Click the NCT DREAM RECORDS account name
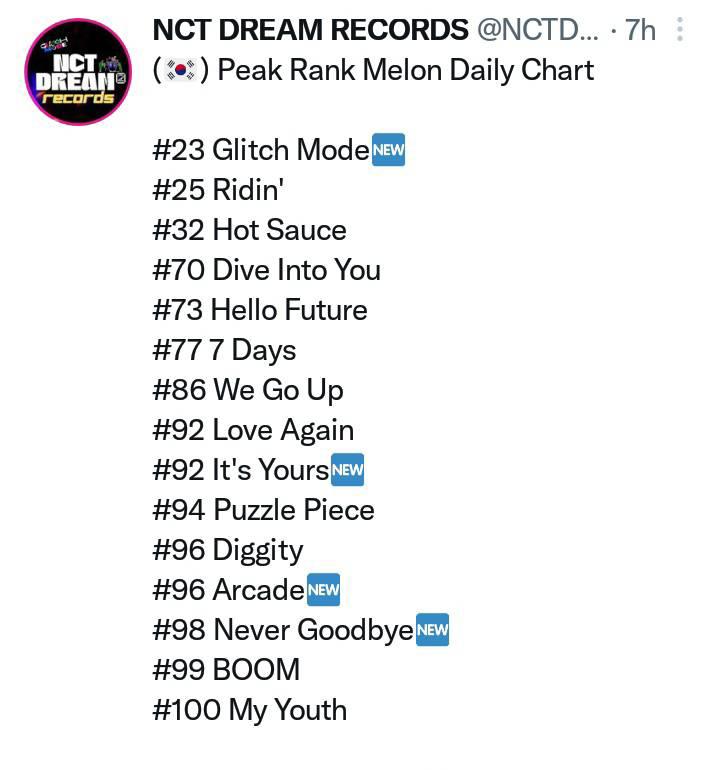The width and height of the screenshot is (718, 770). point(310,30)
